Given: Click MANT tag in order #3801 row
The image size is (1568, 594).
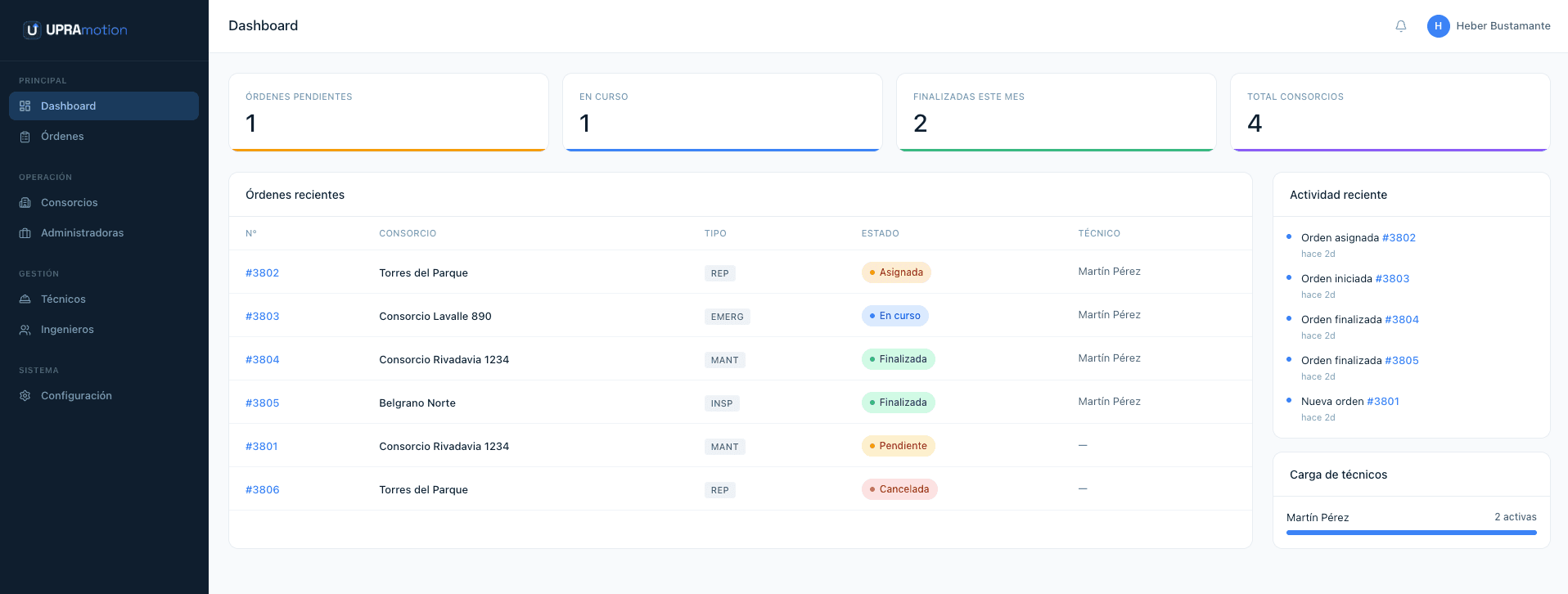Looking at the screenshot, I should click(x=725, y=447).
